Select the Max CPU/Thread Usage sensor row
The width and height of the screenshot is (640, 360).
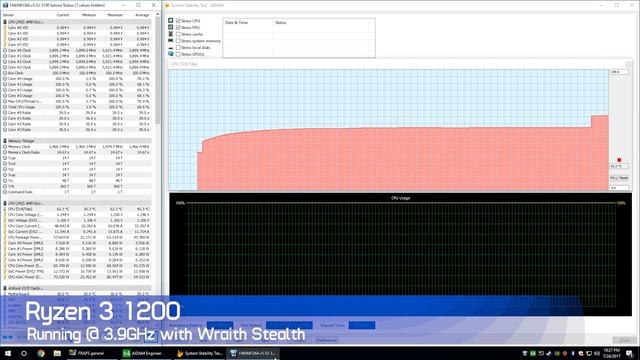point(77,101)
